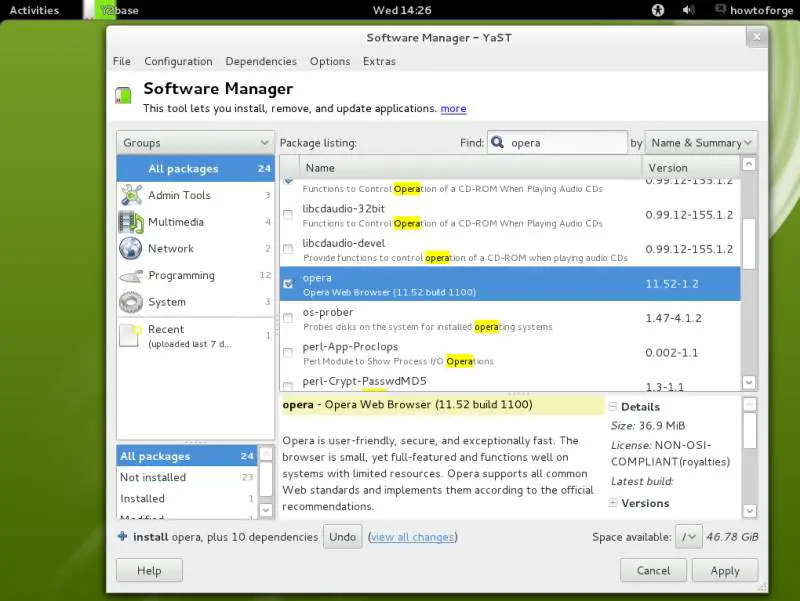Click the Recent document icon
The height and width of the screenshot is (601, 800).
click(130, 335)
